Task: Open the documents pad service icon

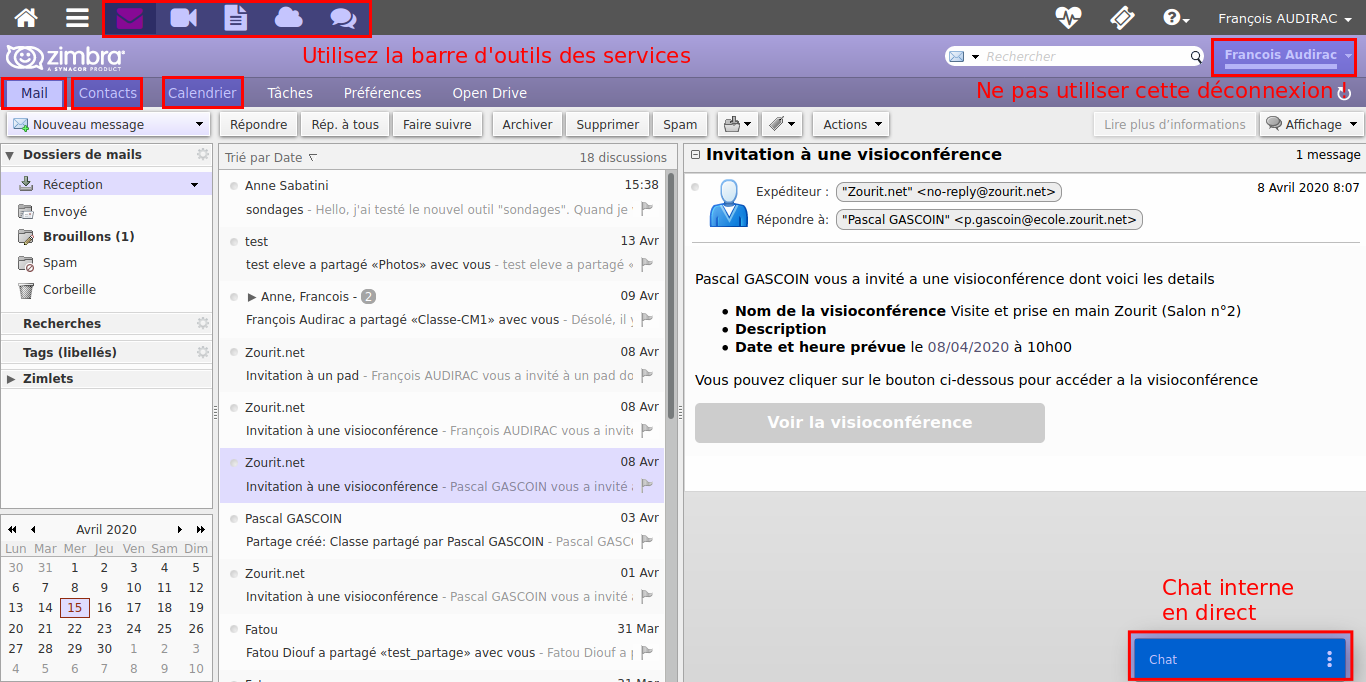Action: (236, 18)
